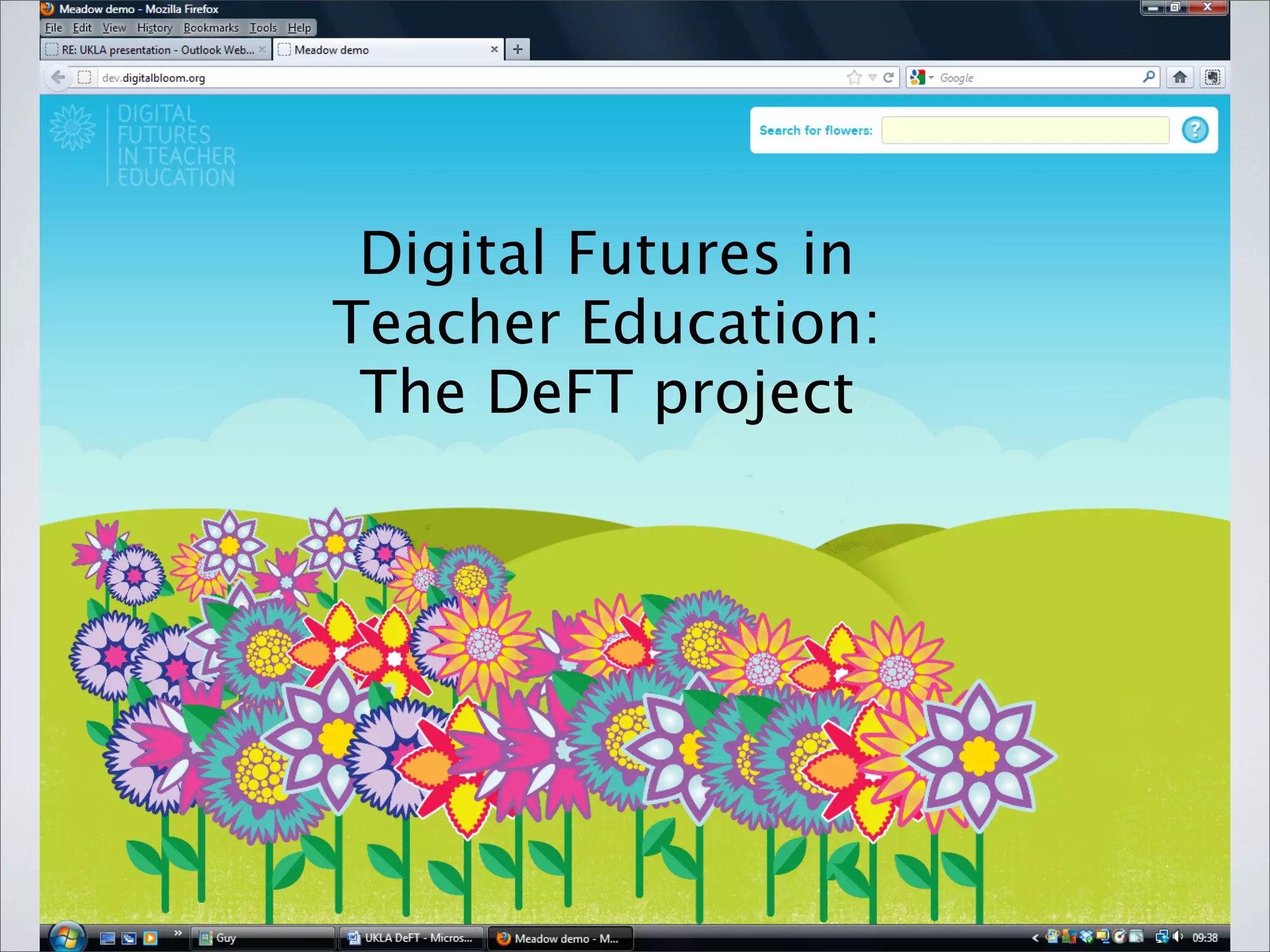This screenshot has width=1270, height=952.
Task: Click the flower search help question icon
Action: [x=1194, y=130]
